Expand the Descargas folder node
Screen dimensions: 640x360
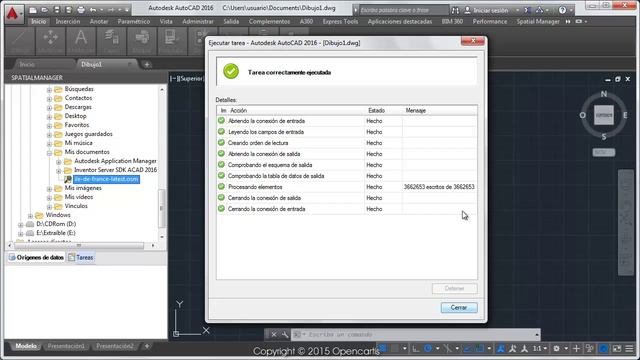(x=49, y=107)
